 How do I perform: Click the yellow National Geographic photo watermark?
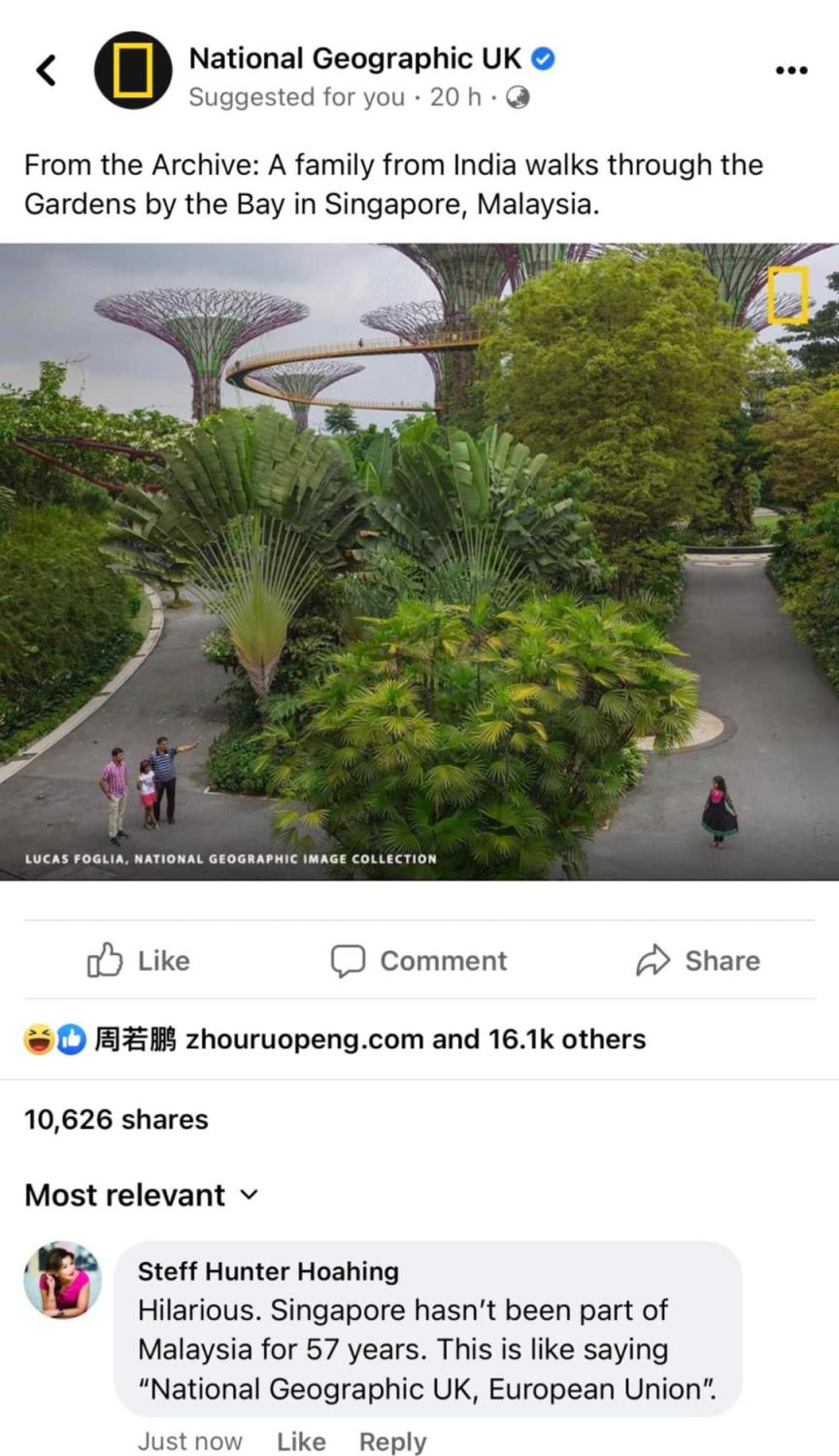click(788, 294)
